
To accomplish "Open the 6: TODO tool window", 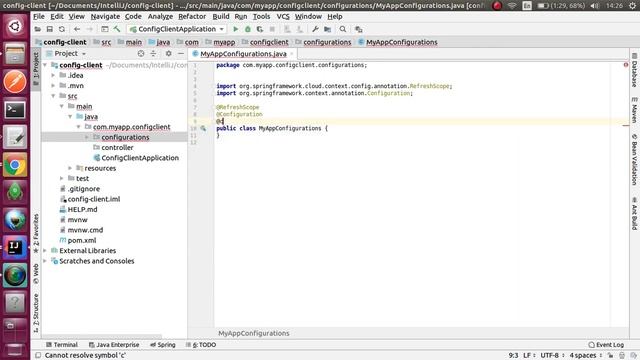I will coord(201,345).
